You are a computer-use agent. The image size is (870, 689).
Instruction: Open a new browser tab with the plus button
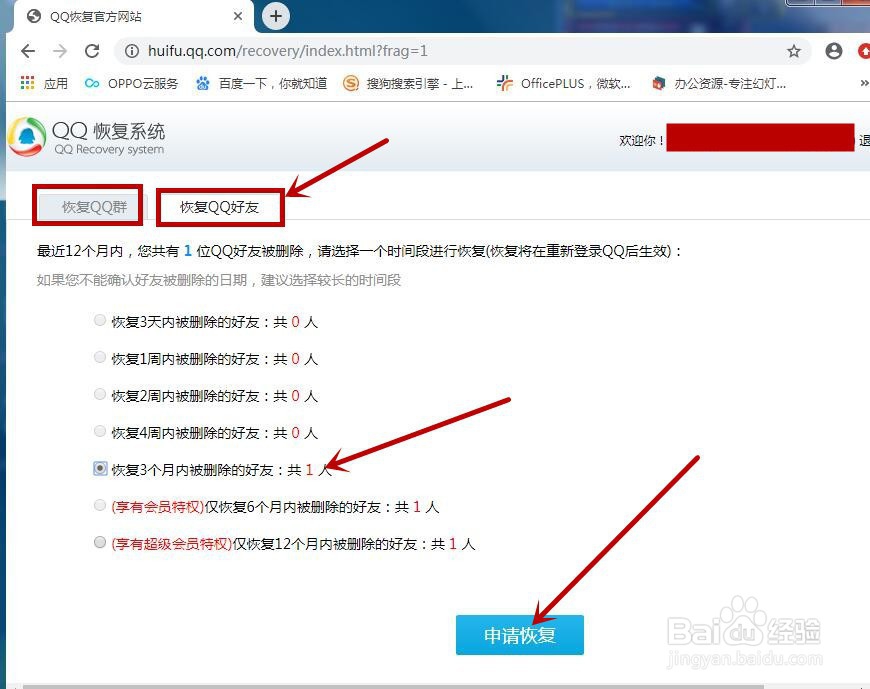point(274,16)
